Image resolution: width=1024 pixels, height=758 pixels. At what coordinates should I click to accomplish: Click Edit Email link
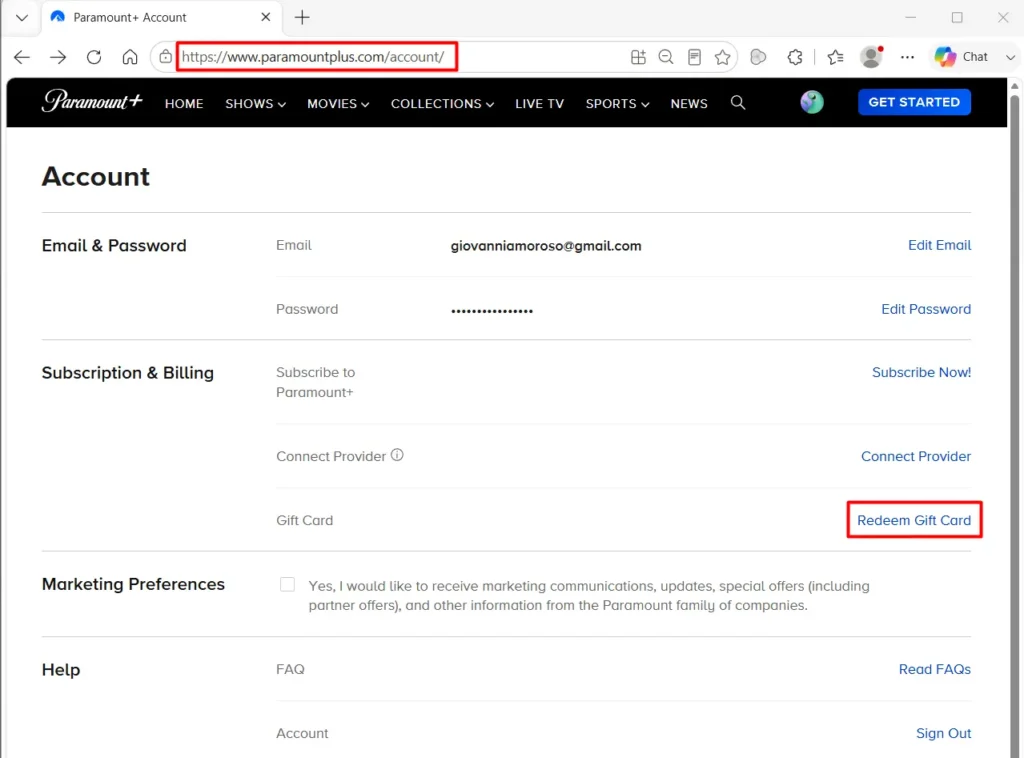tap(939, 245)
